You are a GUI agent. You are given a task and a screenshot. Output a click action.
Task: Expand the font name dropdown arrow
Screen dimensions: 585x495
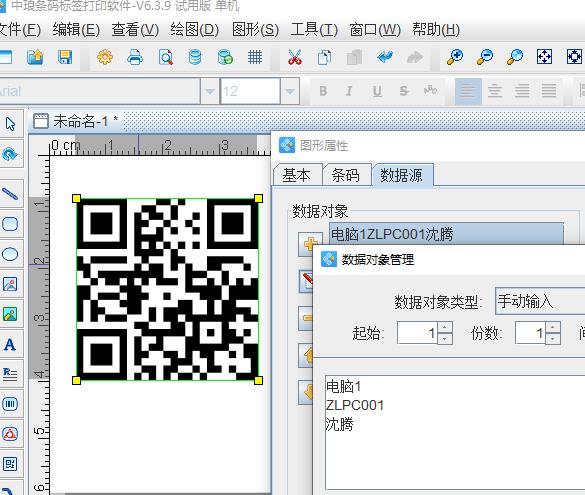(x=210, y=91)
